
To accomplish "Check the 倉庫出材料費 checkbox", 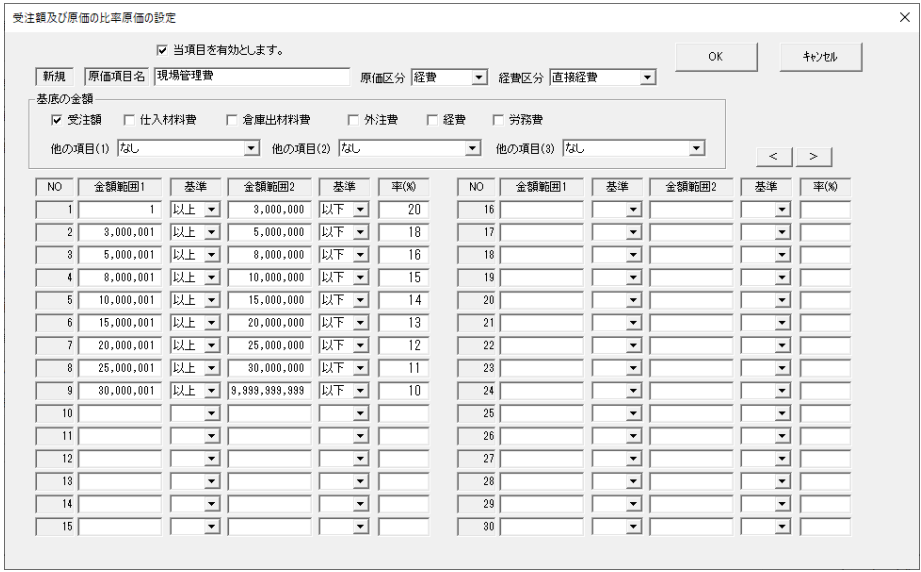I will coord(232,120).
